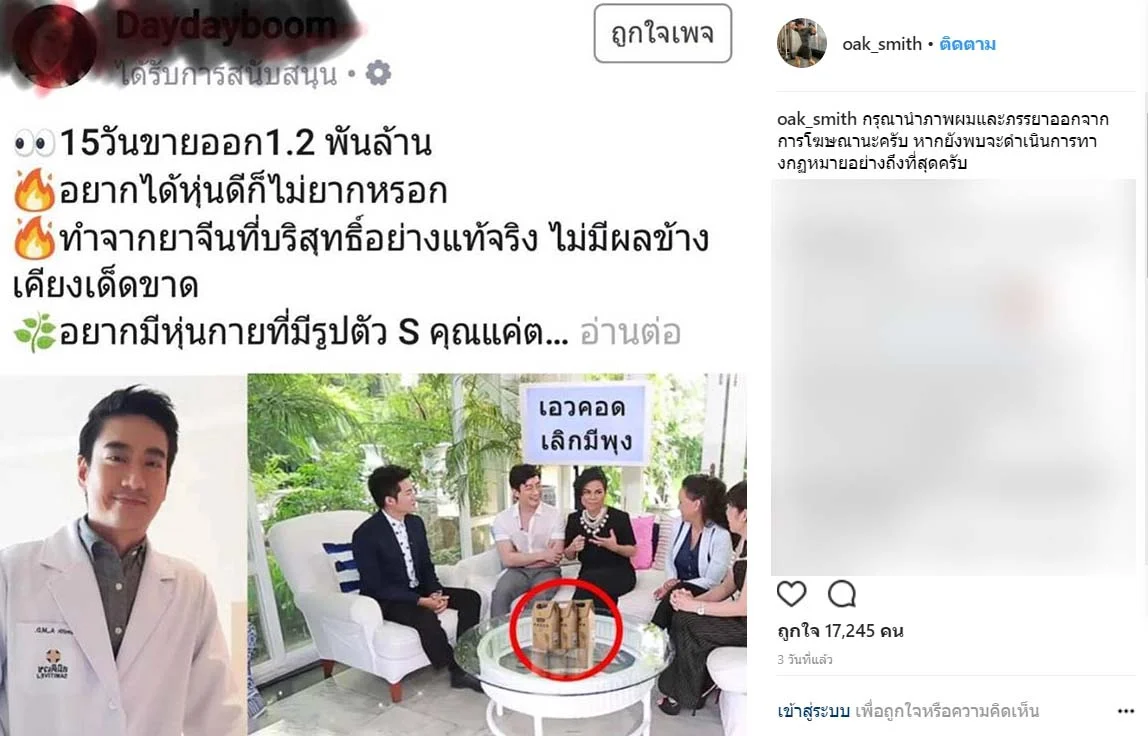Viewport: 1148px width, 736px height.
Task: Click the gear icon beside sponsored label
Action: 379,73
